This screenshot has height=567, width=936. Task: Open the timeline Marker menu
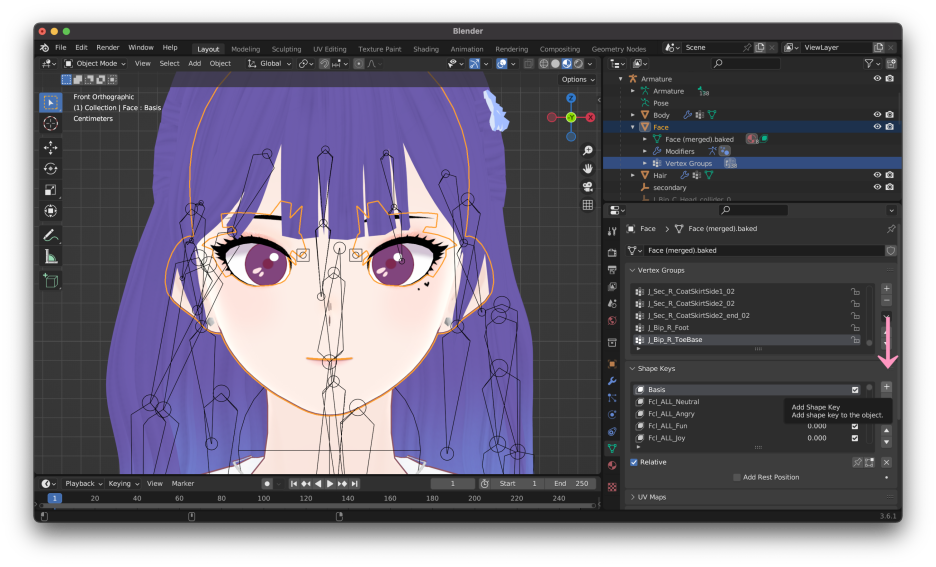183,483
